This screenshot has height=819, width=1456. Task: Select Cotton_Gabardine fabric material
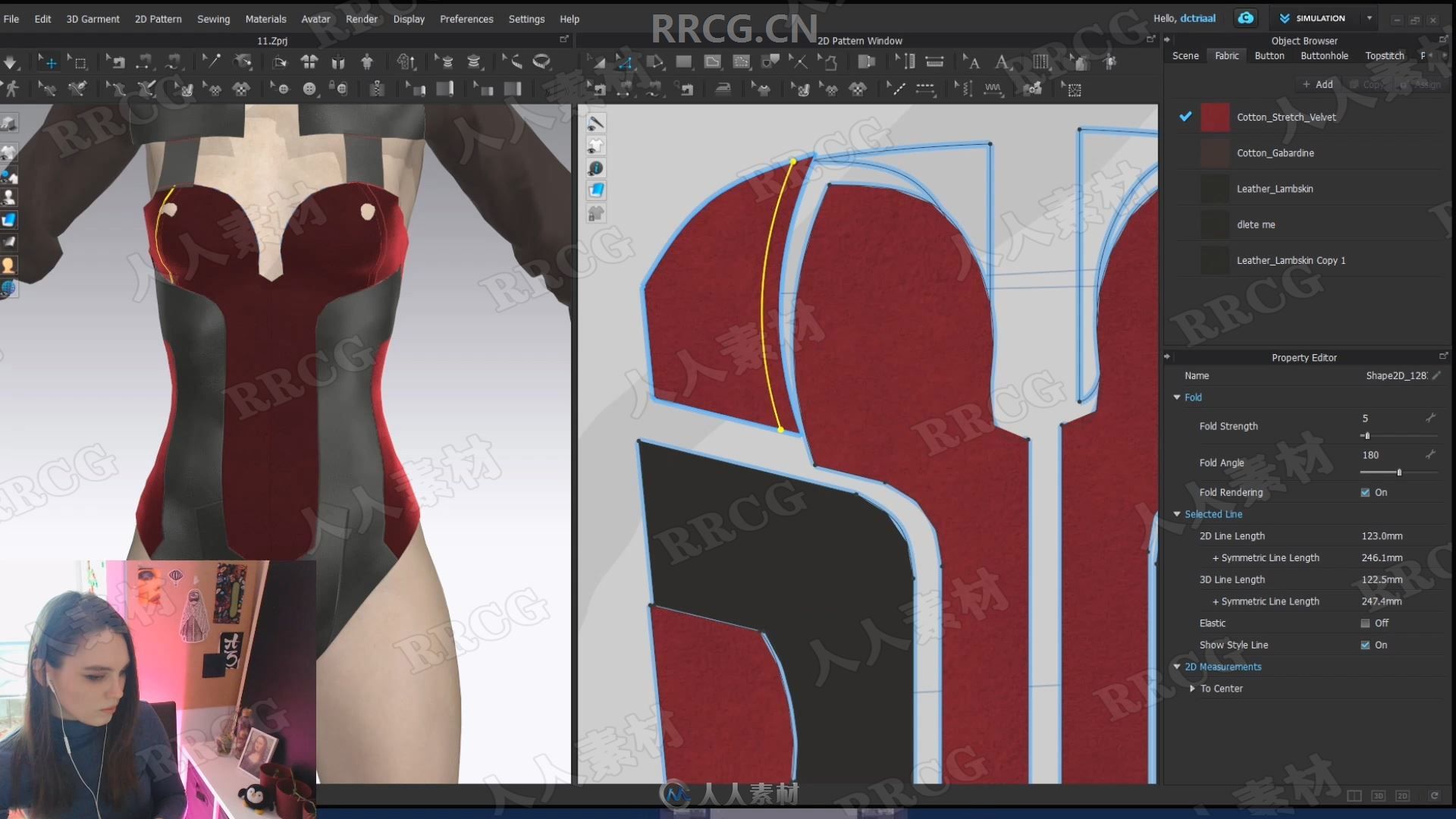click(1274, 152)
